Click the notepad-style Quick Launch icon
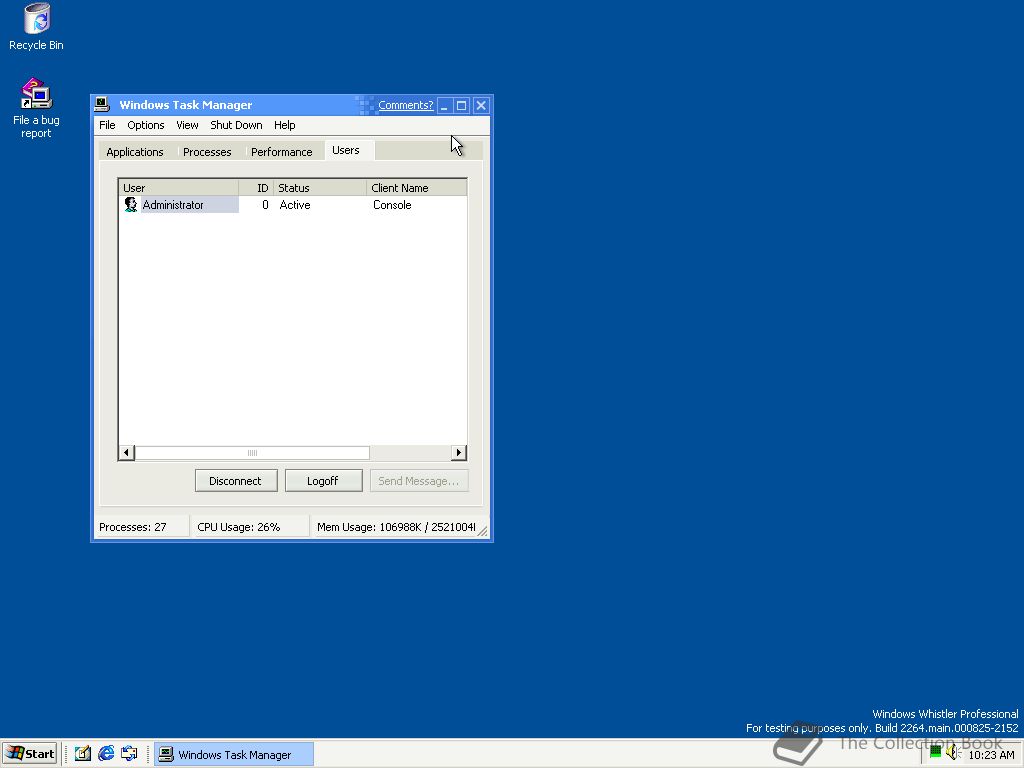The width and height of the screenshot is (1024, 768). click(x=82, y=754)
